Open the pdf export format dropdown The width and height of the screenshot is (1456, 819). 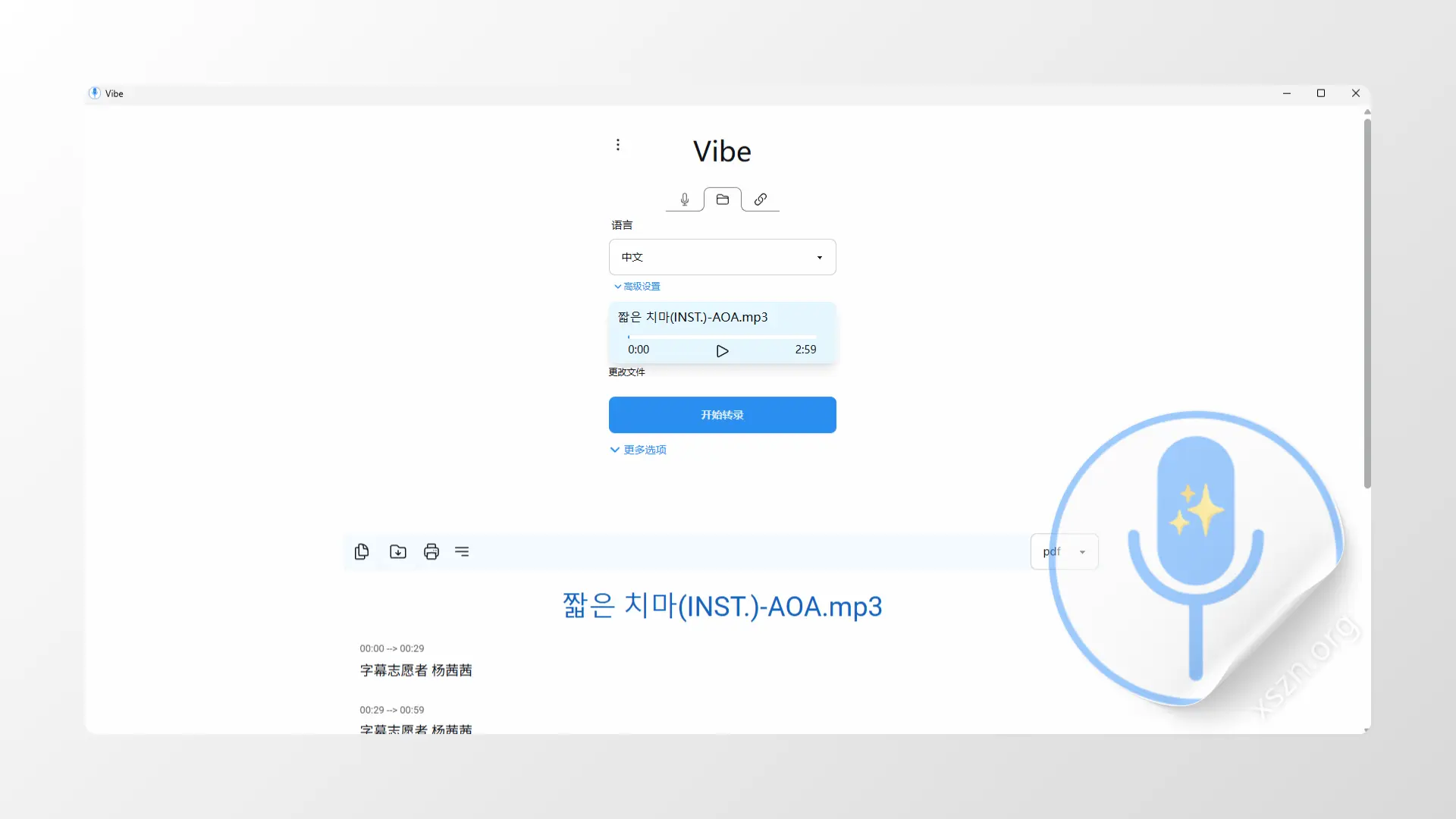pyautogui.click(x=1065, y=551)
